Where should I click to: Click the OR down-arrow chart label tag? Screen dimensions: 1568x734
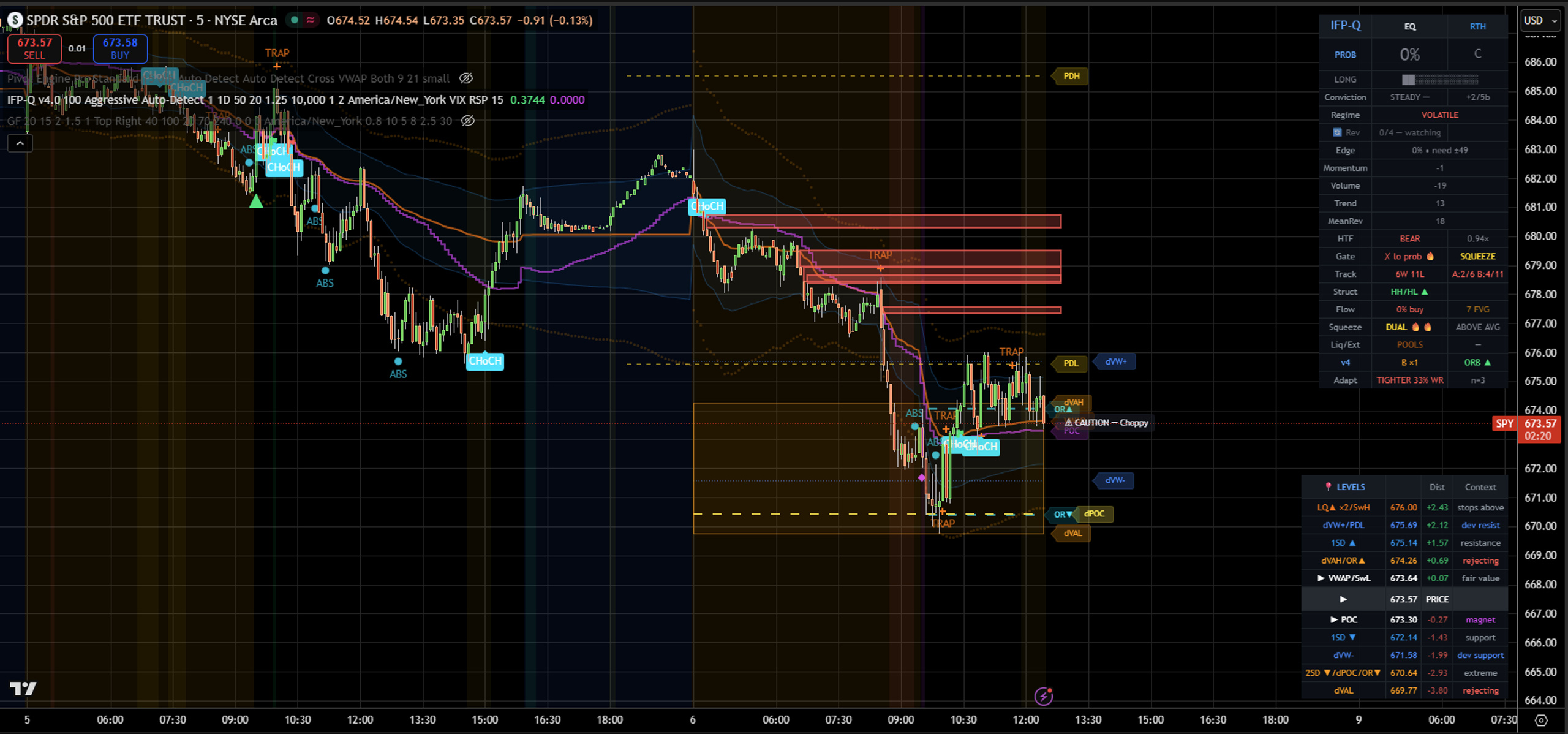tap(1063, 515)
